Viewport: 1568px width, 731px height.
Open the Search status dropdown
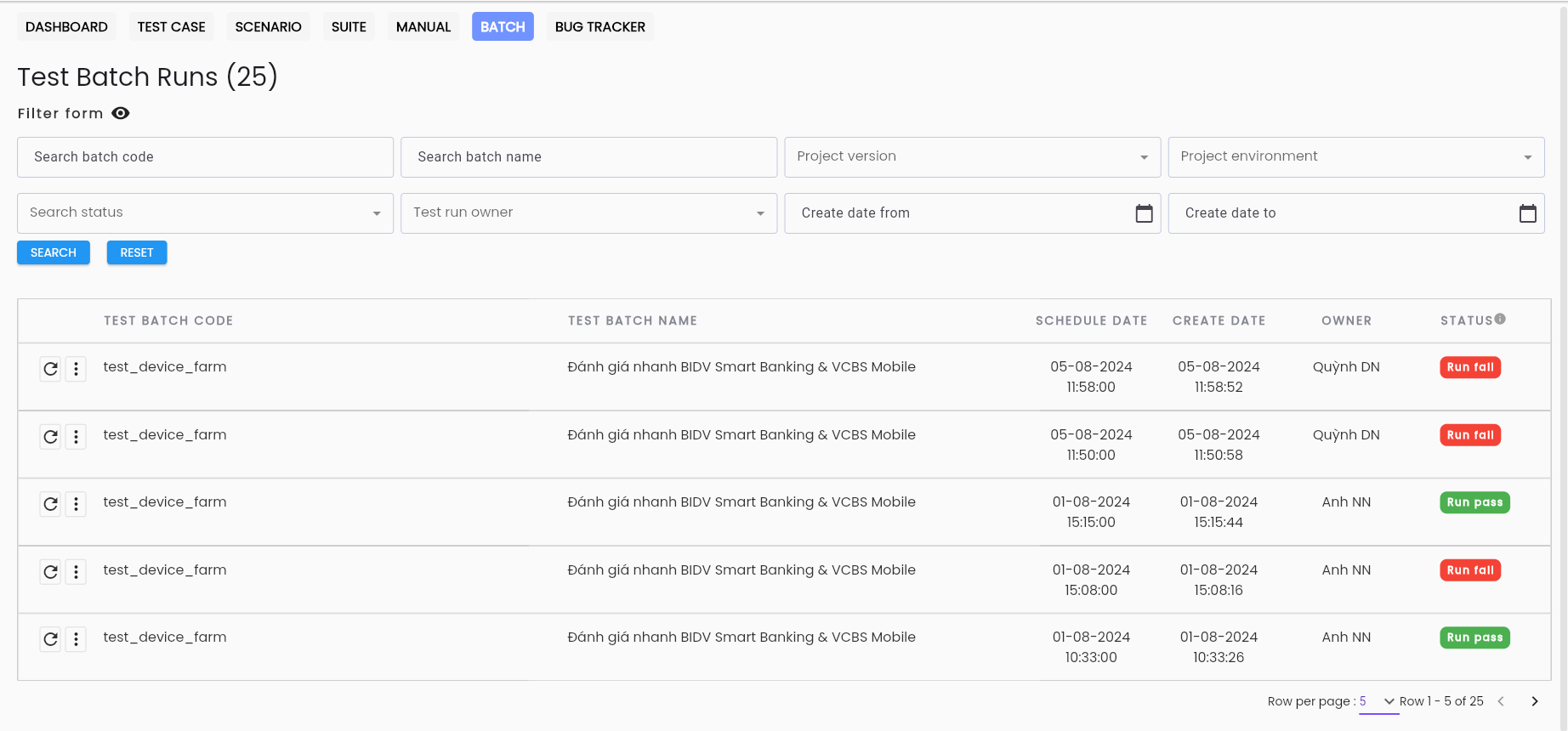205,213
